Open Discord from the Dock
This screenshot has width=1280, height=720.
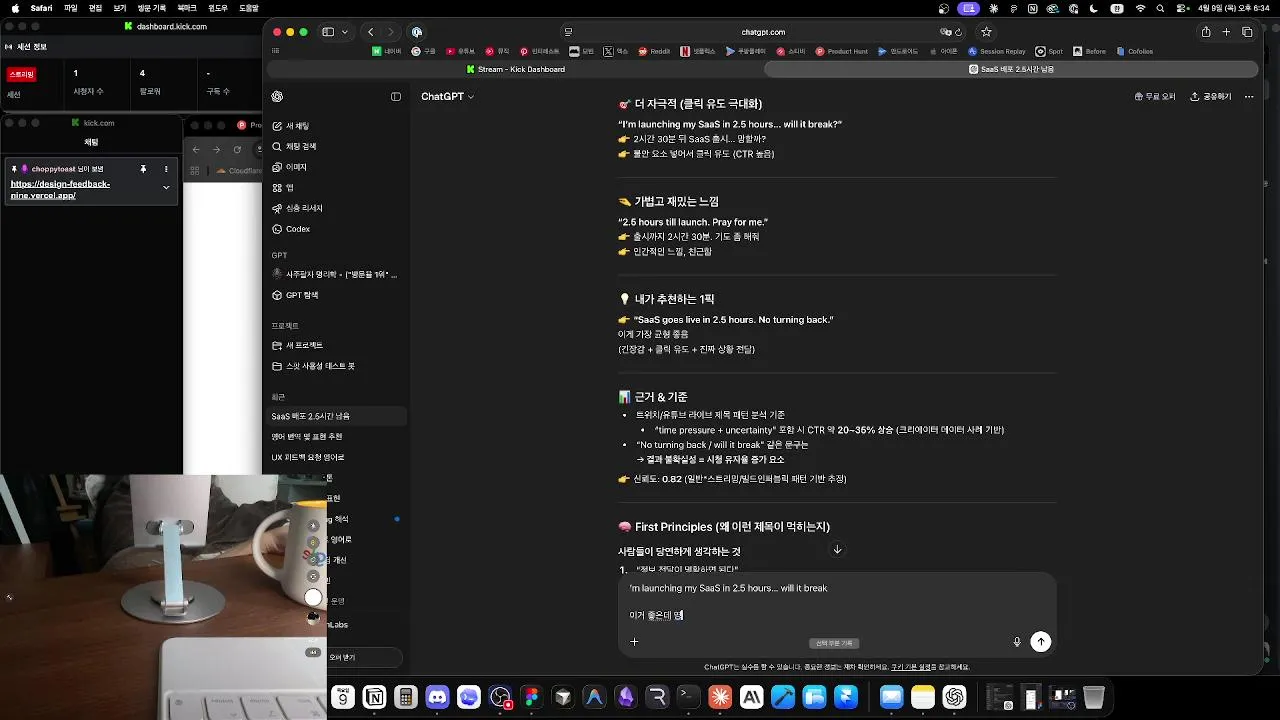[x=437, y=697]
